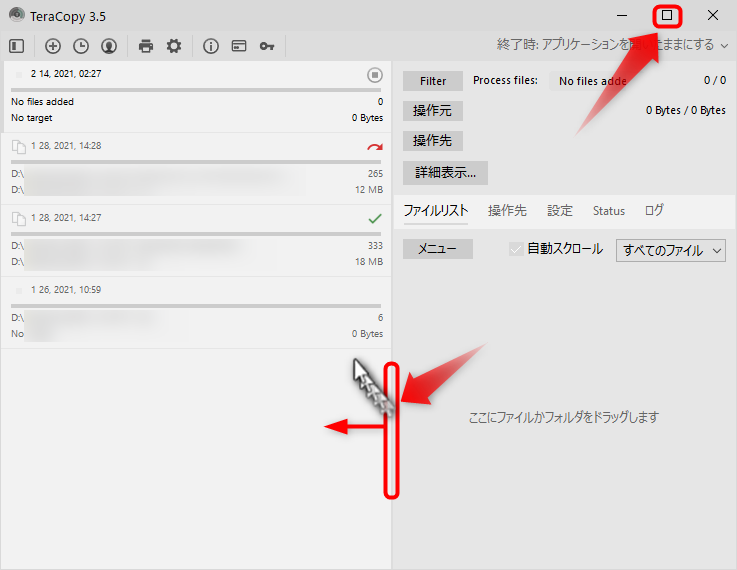Open the history clock icon

point(81,46)
